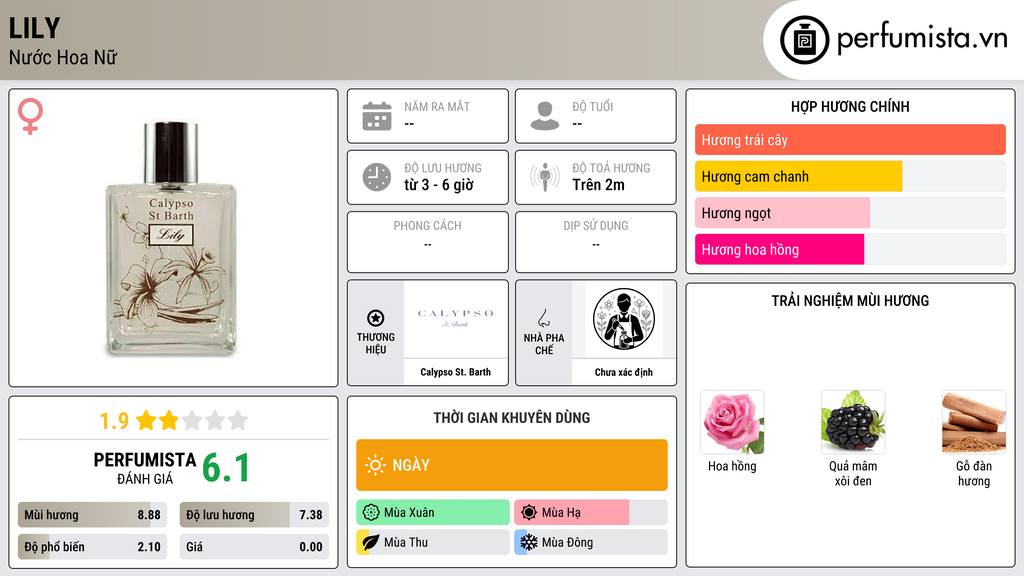Image resolution: width=1024 pixels, height=576 pixels.
Task: Click the Giá 0.00 score bar
Action: click(x=254, y=547)
